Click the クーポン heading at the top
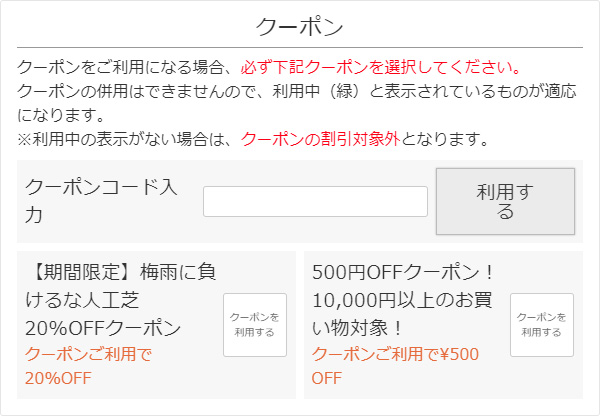The width and height of the screenshot is (600, 416). coord(300,26)
